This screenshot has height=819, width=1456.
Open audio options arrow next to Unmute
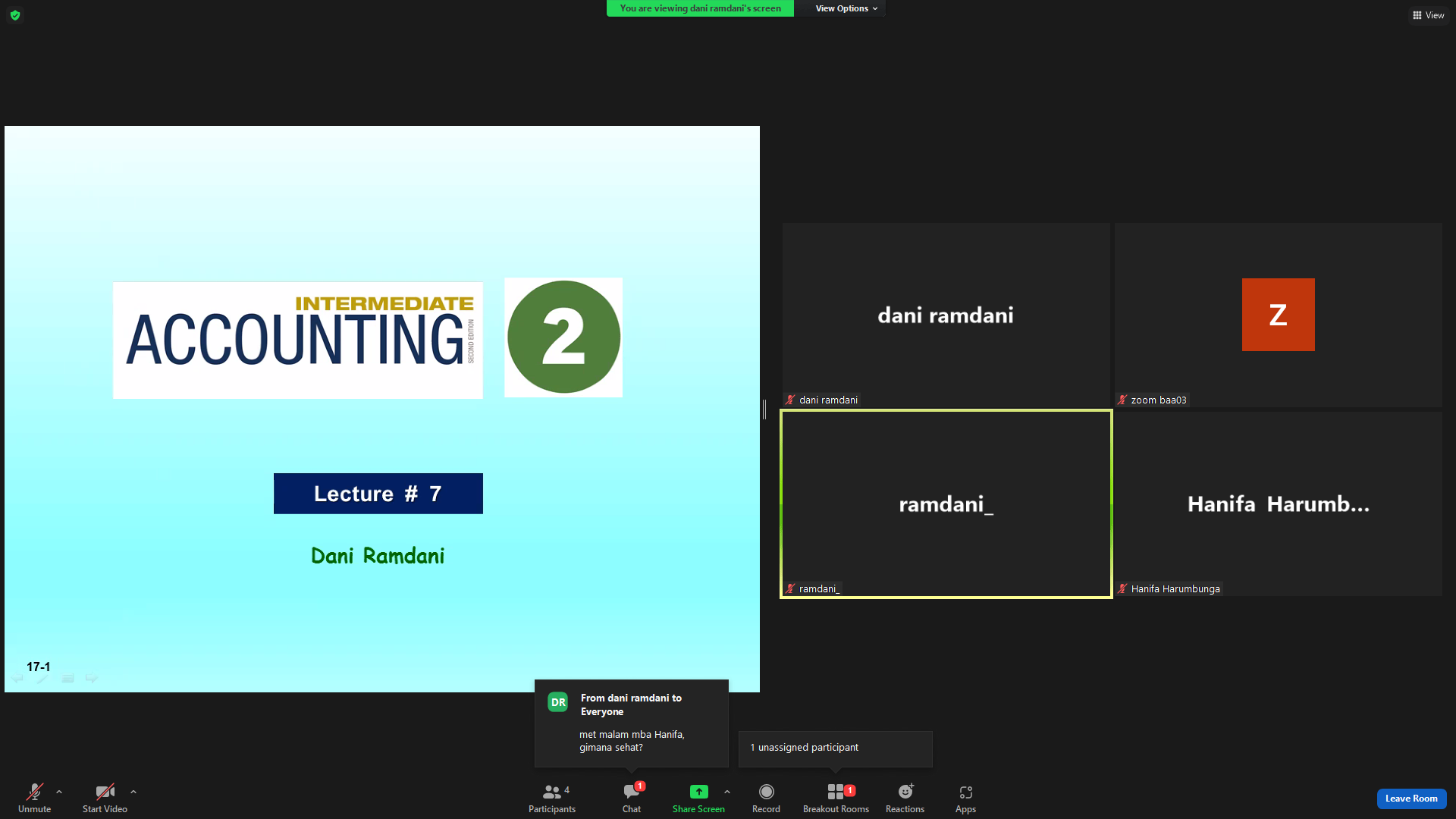(x=59, y=792)
